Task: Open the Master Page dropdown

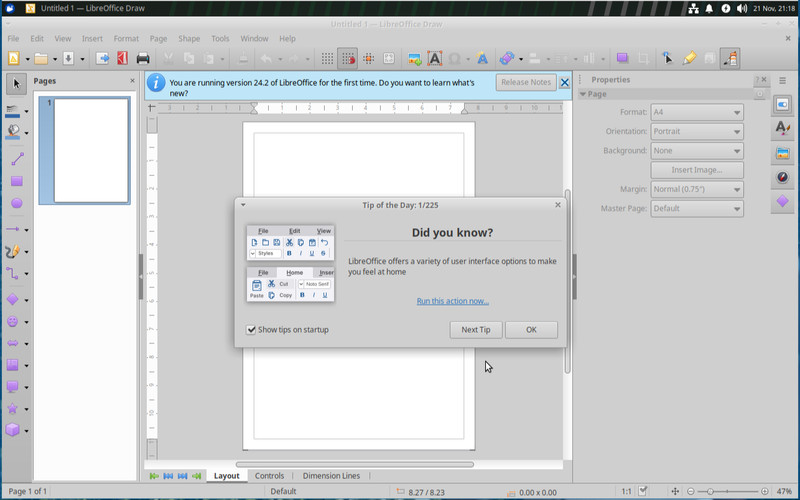Action: point(697,209)
